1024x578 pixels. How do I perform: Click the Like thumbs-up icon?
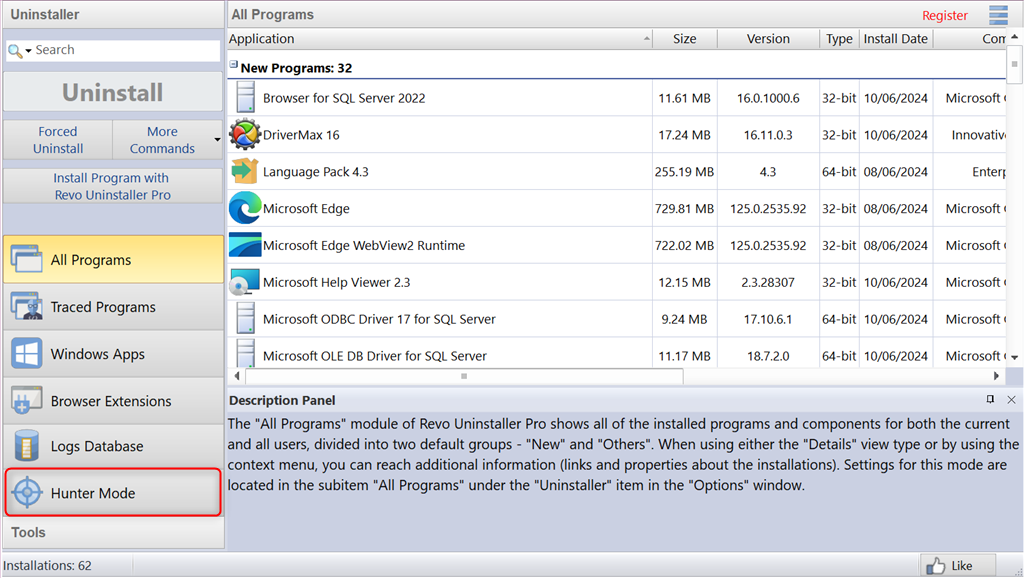[x=935, y=566]
